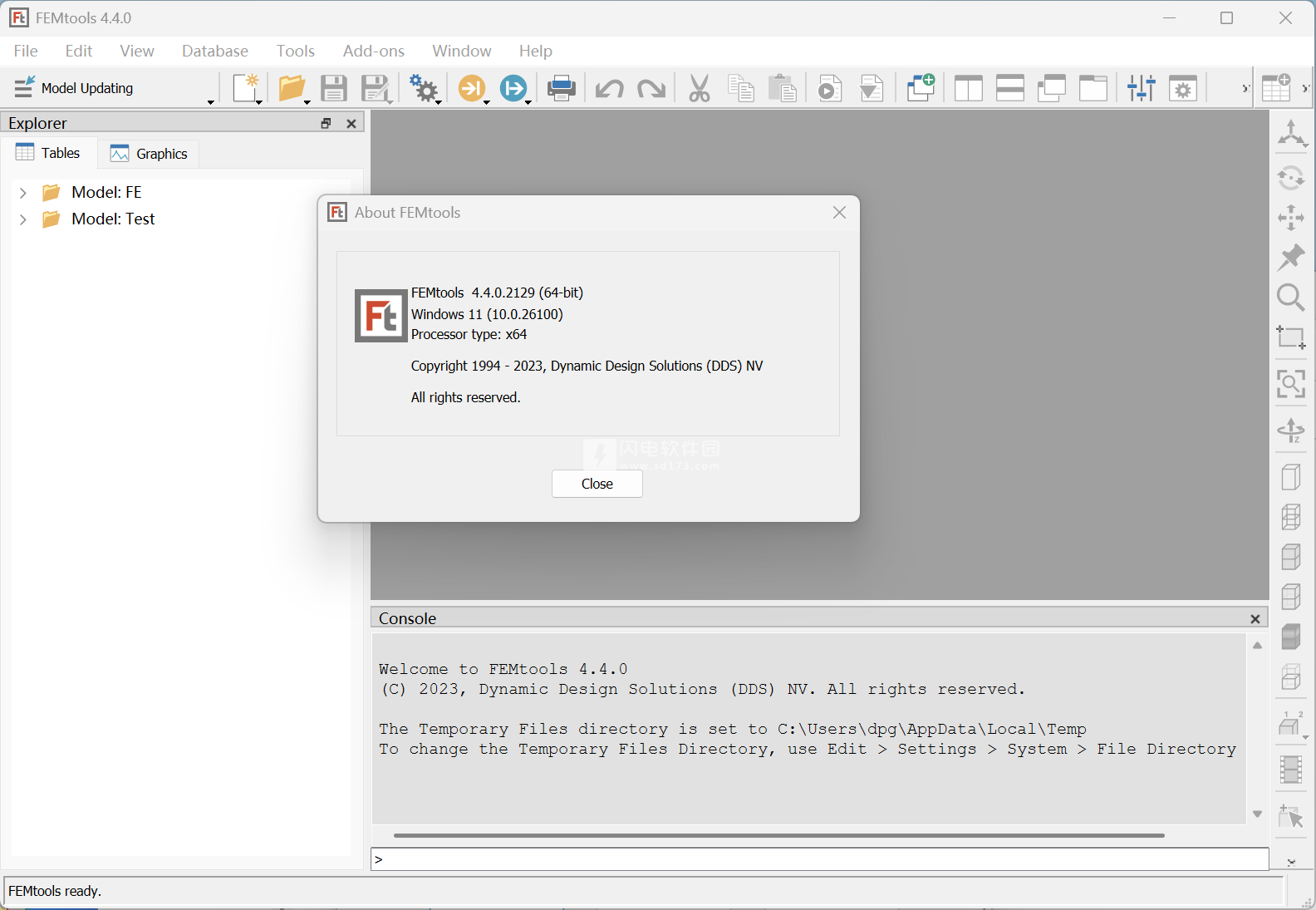Viewport: 1316px width, 910px height.
Task: Click the Undo arrow icon
Action: [610, 88]
